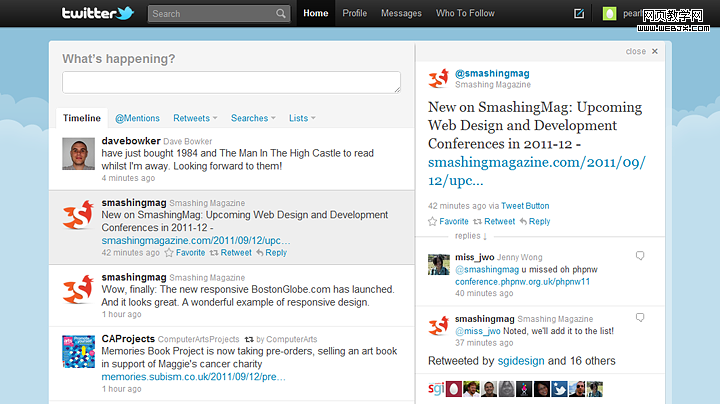Expand the Searches dropdown tab
This screenshot has height=404, width=720.
pos(253,118)
